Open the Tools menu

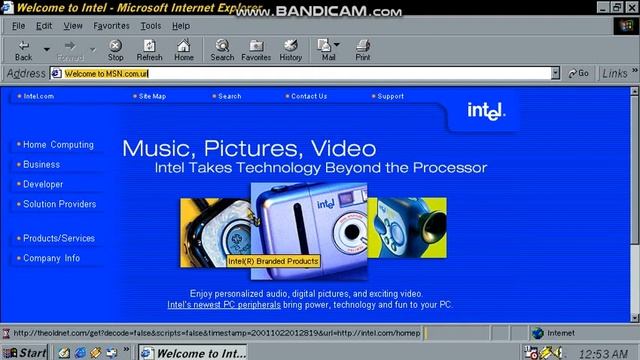pos(151,26)
